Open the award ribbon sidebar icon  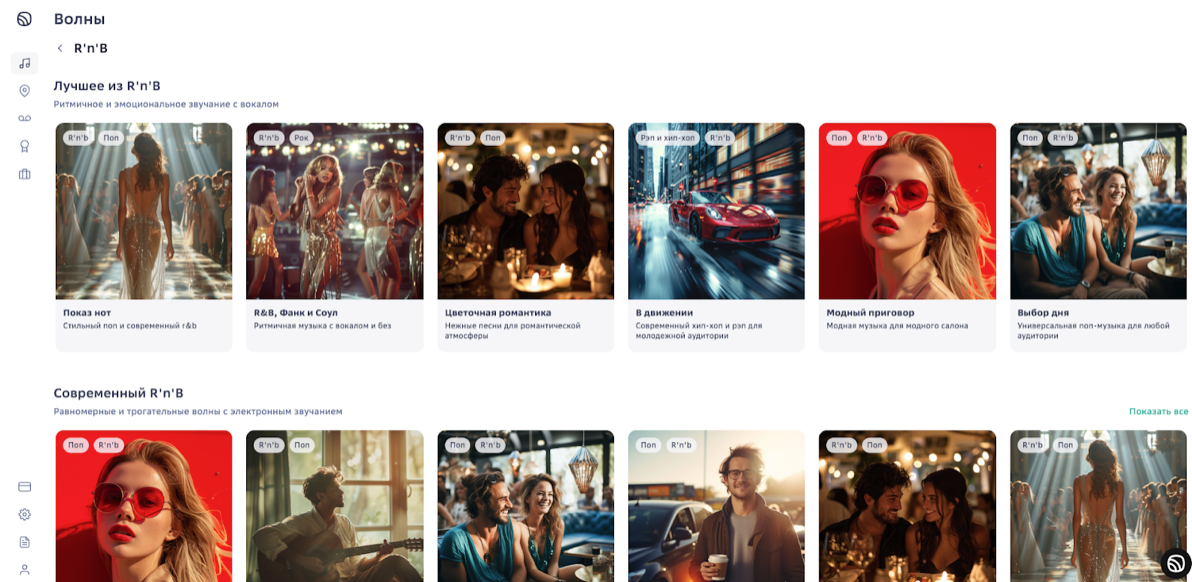[x=24, y=146]
